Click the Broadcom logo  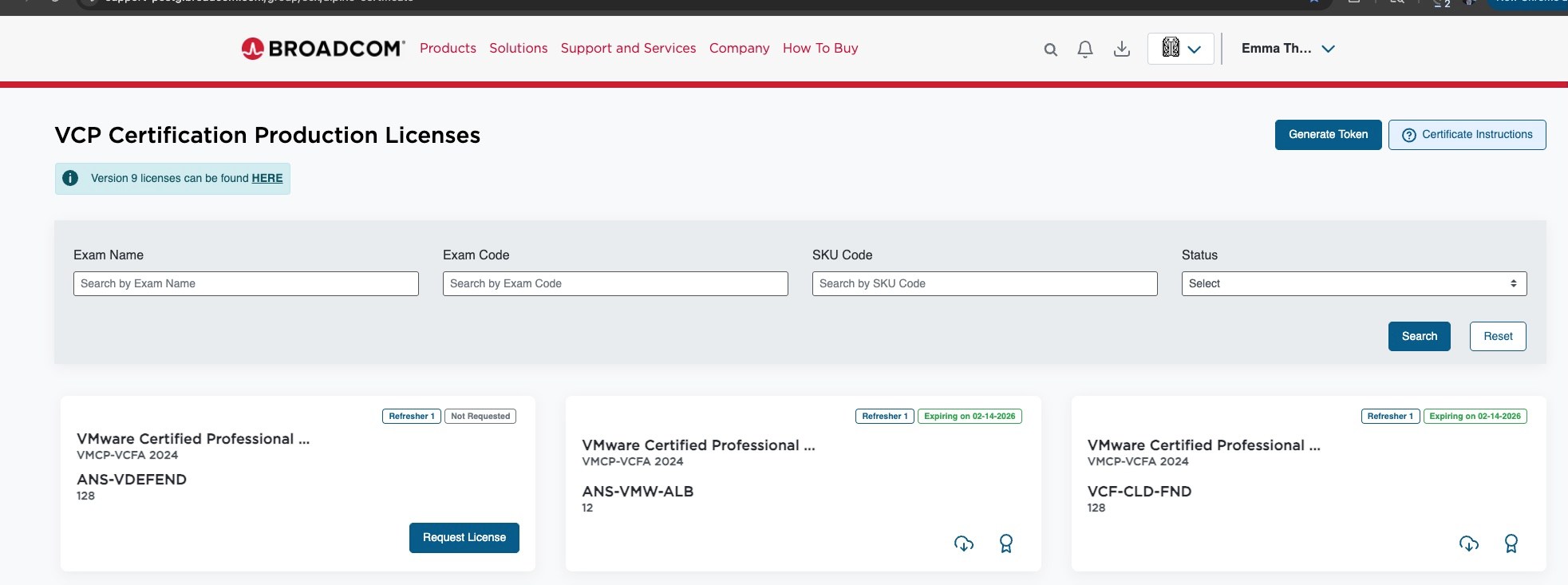[323, 49]
